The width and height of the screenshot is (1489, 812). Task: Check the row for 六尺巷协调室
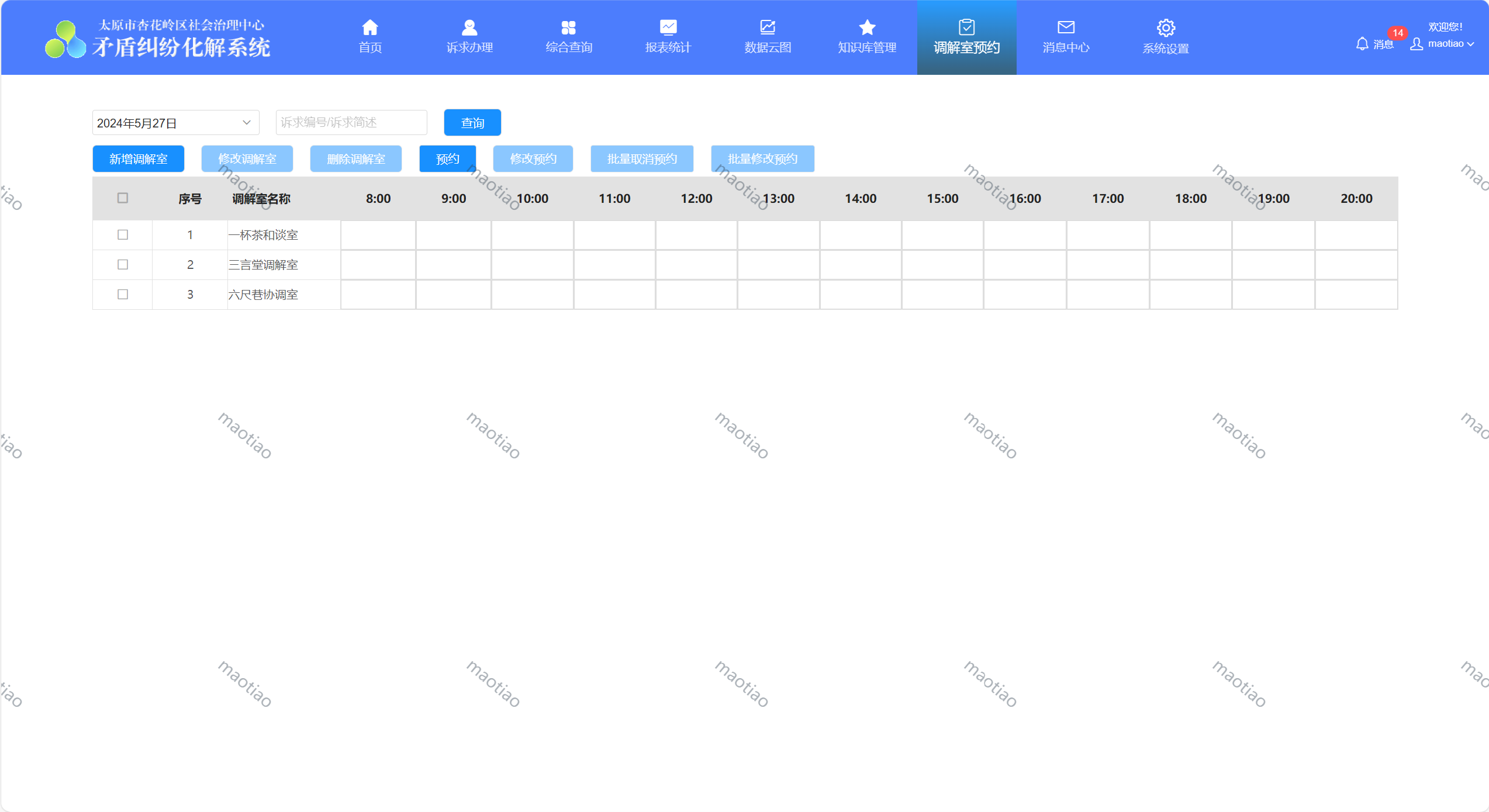click(123, 294)
